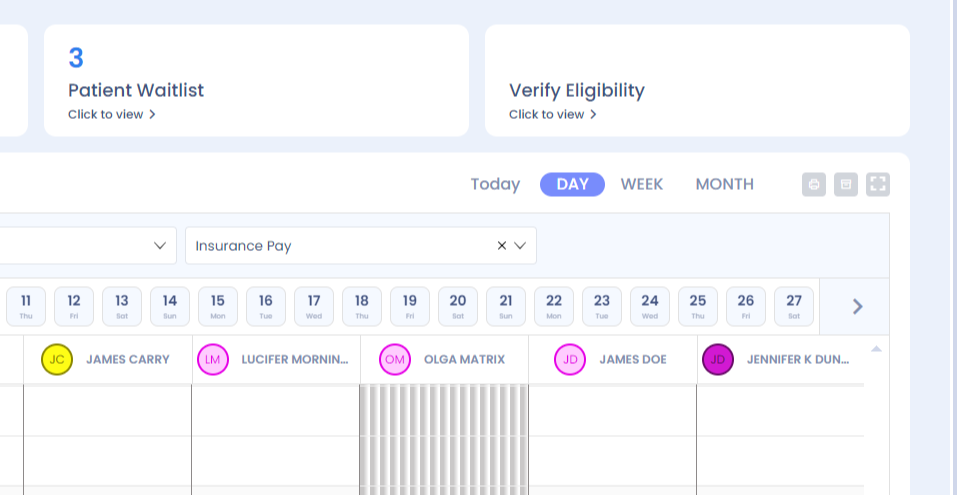Click Jennifer K Dun... purple JD avatar

point(718,360)
